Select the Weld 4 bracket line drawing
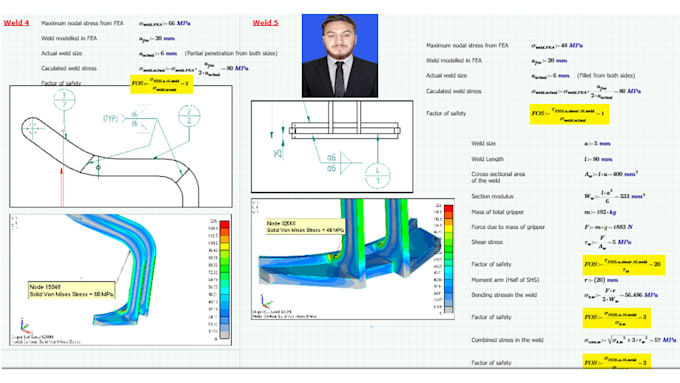The width and height of the screenshot is (680, 383). point(121,146)
